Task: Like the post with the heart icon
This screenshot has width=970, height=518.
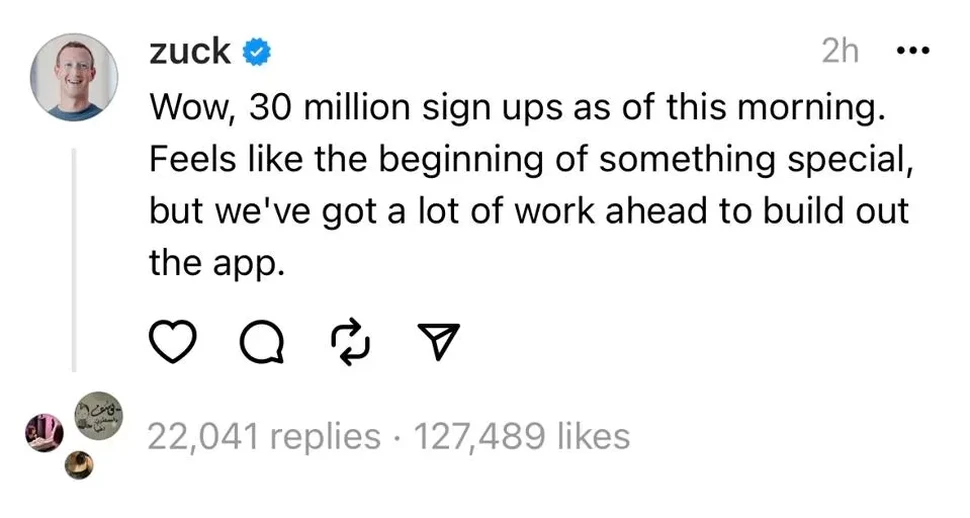Action: point(174,343)
